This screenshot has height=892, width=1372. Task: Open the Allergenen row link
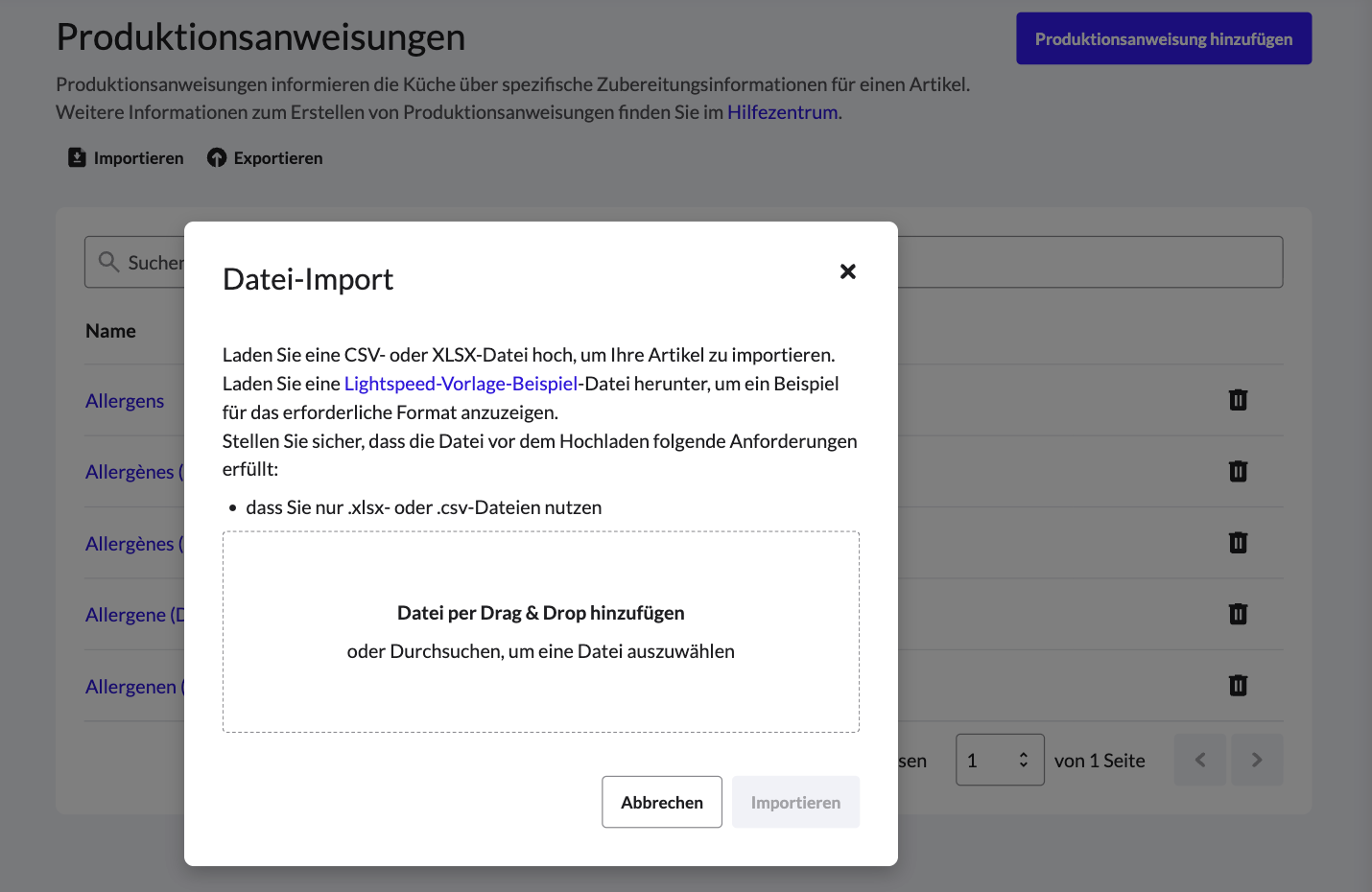(134, 687)
